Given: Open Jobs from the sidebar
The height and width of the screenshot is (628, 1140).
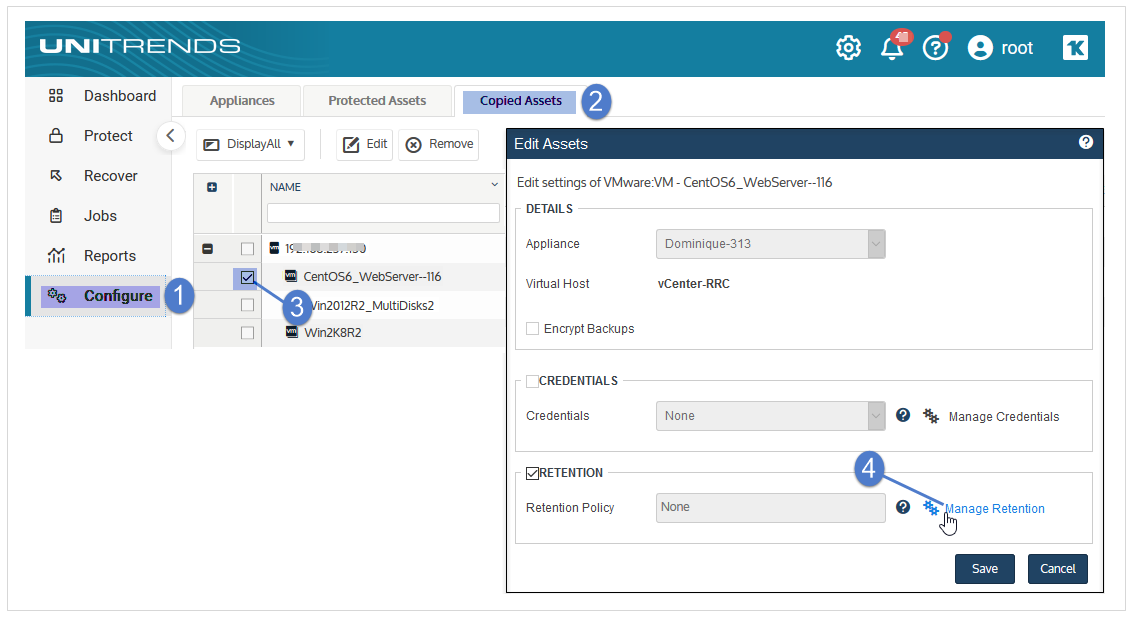Looking at the screenshot, I should pos(82,216).
